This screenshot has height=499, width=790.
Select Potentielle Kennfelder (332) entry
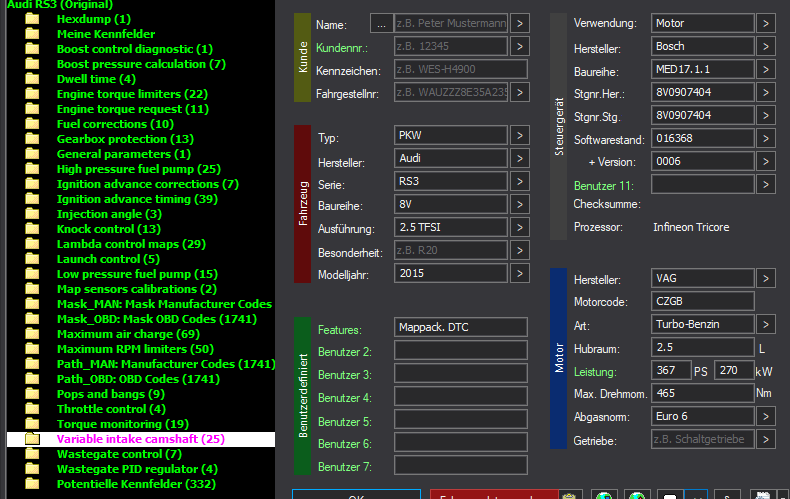click(x=134, y=484)
